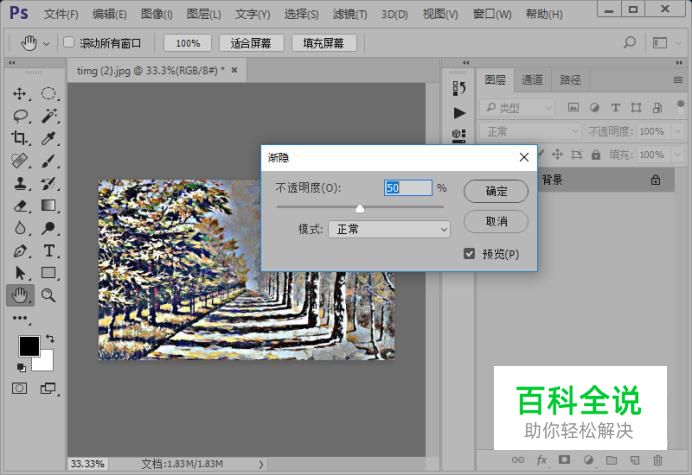The height and width of the screenshot is (475, 692).
Task: Open the Image menu
Action: click(x=157, y=14)
